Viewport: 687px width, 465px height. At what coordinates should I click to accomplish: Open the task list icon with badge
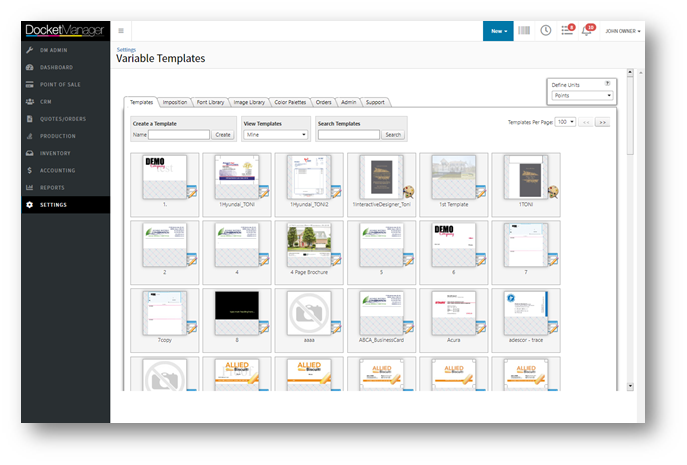click(x=567, y=30)
